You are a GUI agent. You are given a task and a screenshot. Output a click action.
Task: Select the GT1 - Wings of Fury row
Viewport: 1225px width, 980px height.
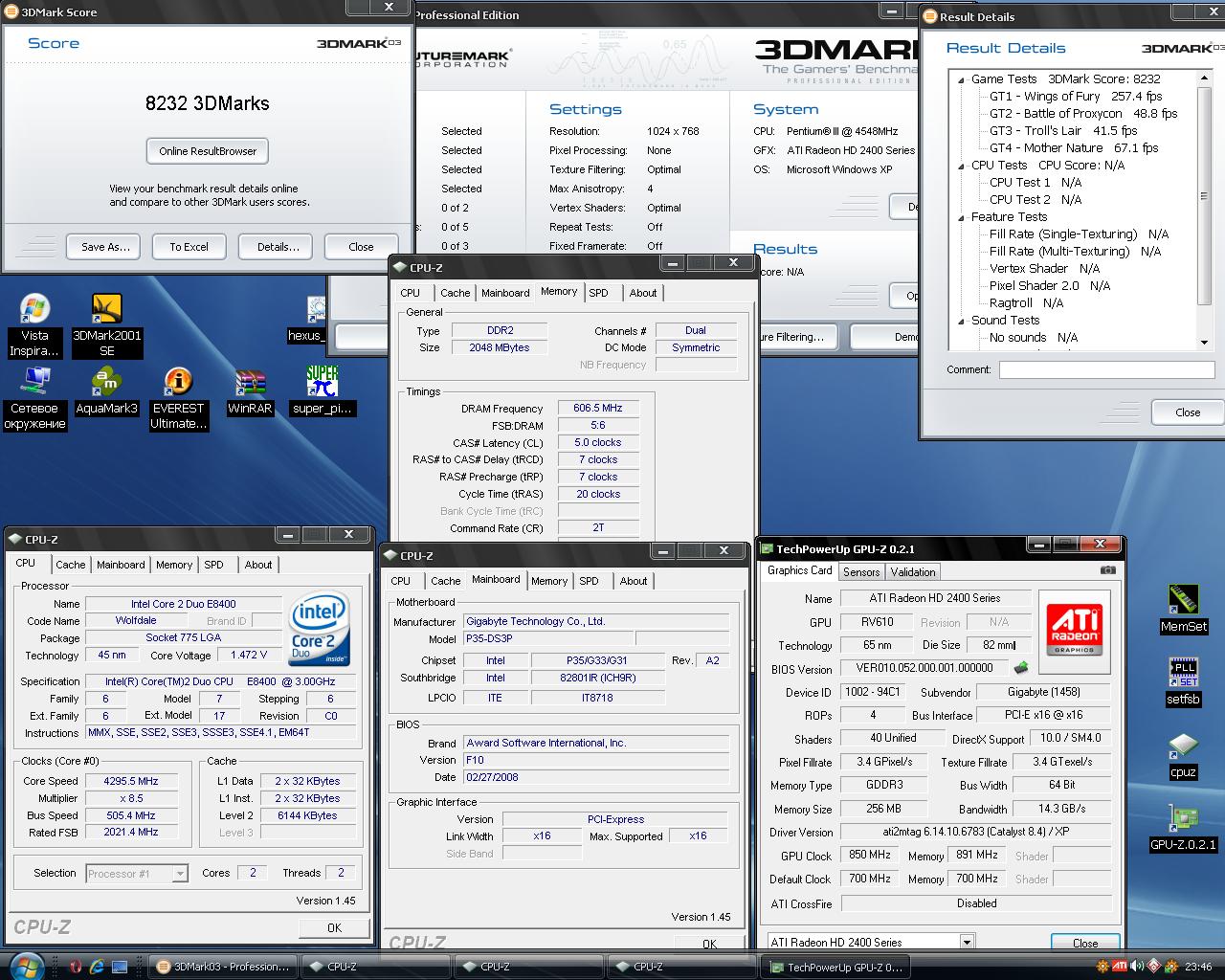1076,97
